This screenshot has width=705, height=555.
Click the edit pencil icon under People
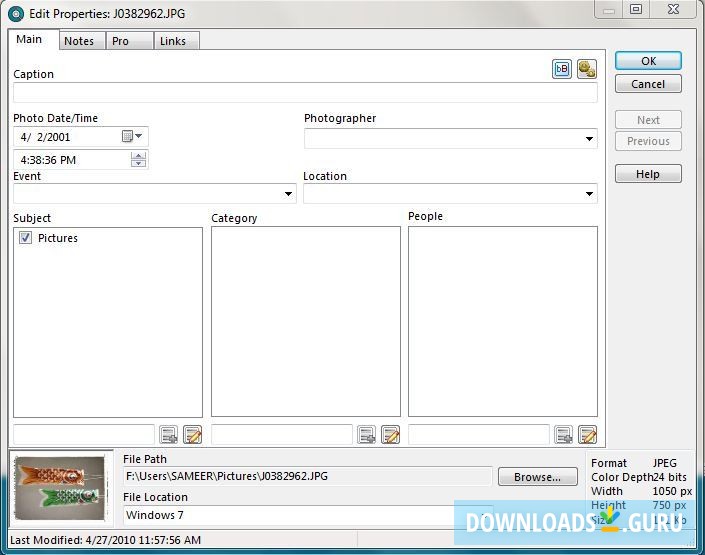[587, 434]
